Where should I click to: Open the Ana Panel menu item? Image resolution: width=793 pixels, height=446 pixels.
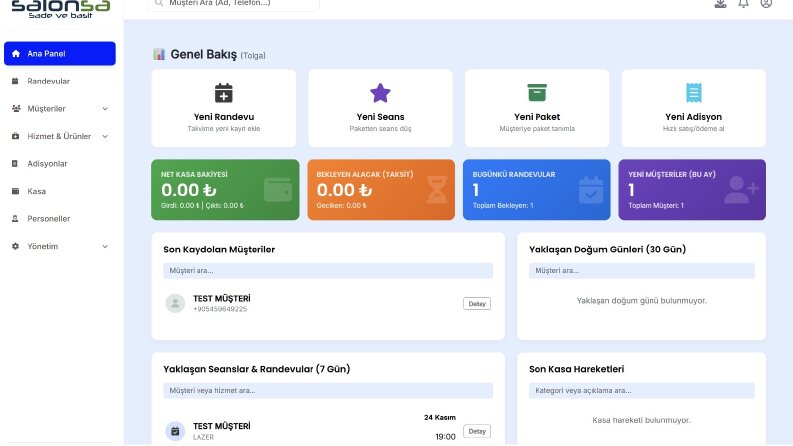[x=60, y=54]
